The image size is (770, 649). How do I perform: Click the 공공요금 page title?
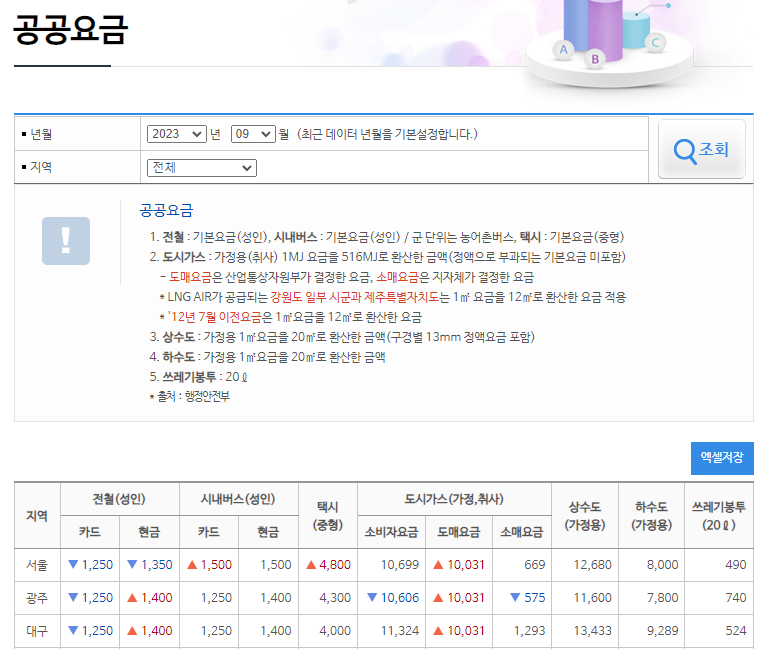[70, 29]
